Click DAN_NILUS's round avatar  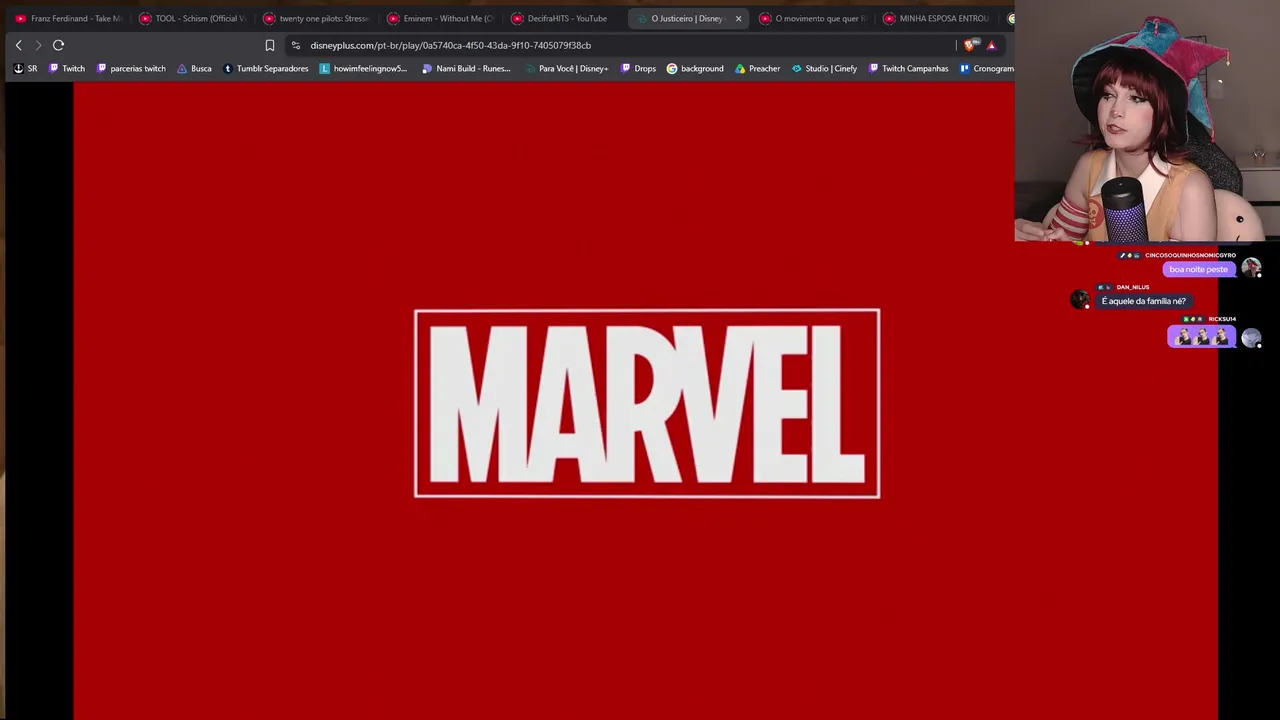coord(1080,299)
